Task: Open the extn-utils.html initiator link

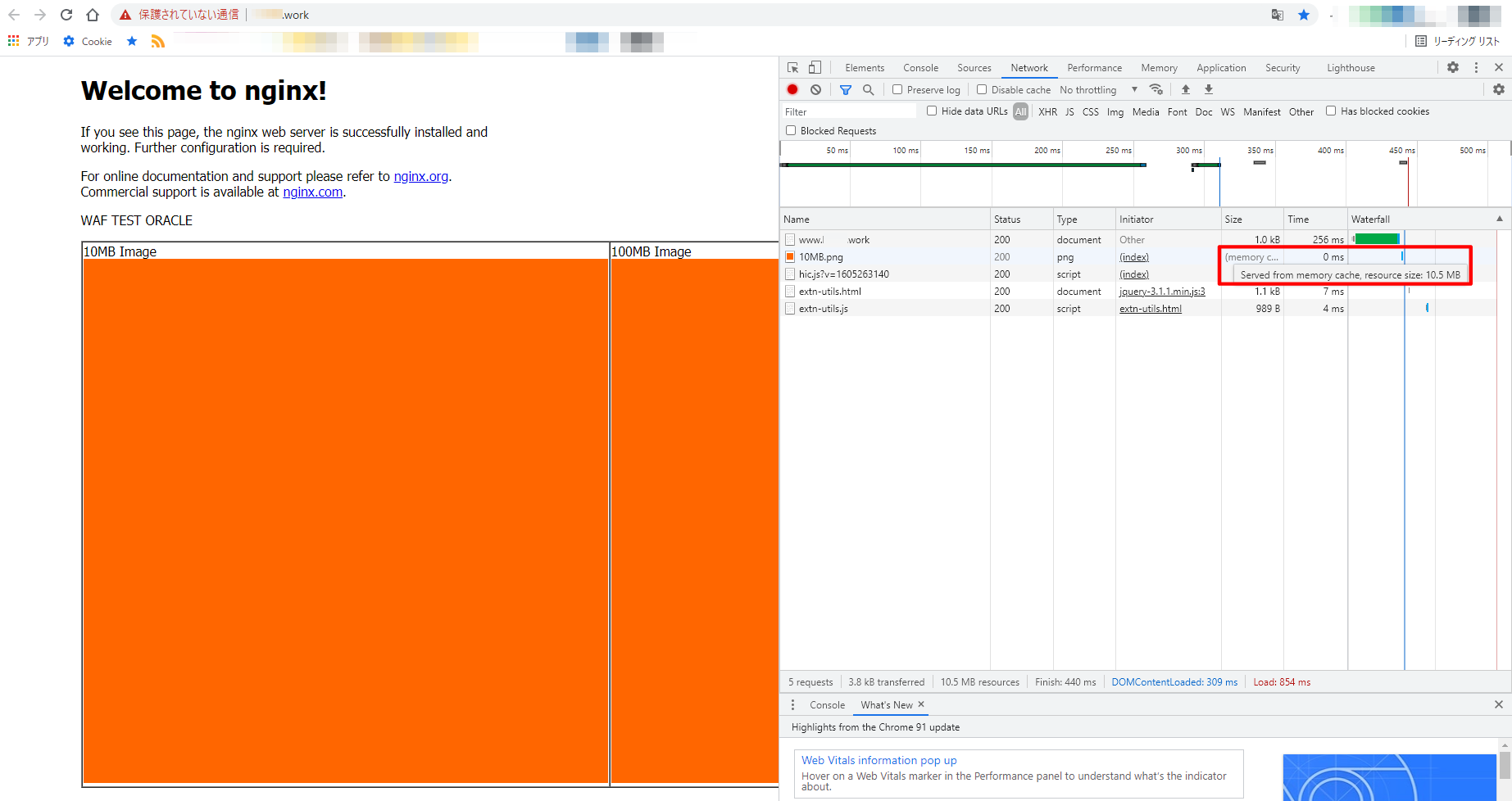Action: (x=1151, y=309)
